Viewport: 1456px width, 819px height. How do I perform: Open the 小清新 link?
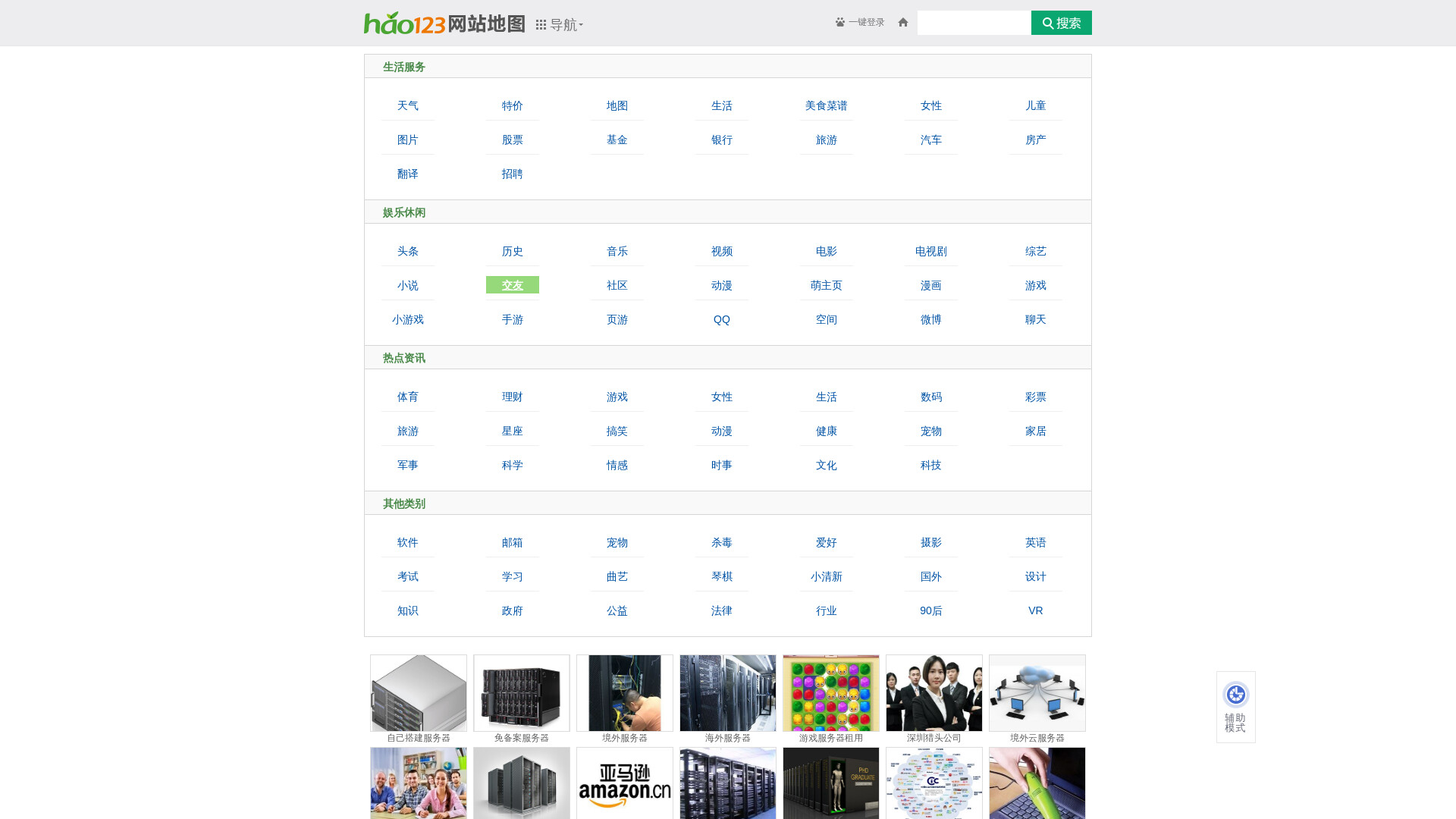(x=827, y=576)
